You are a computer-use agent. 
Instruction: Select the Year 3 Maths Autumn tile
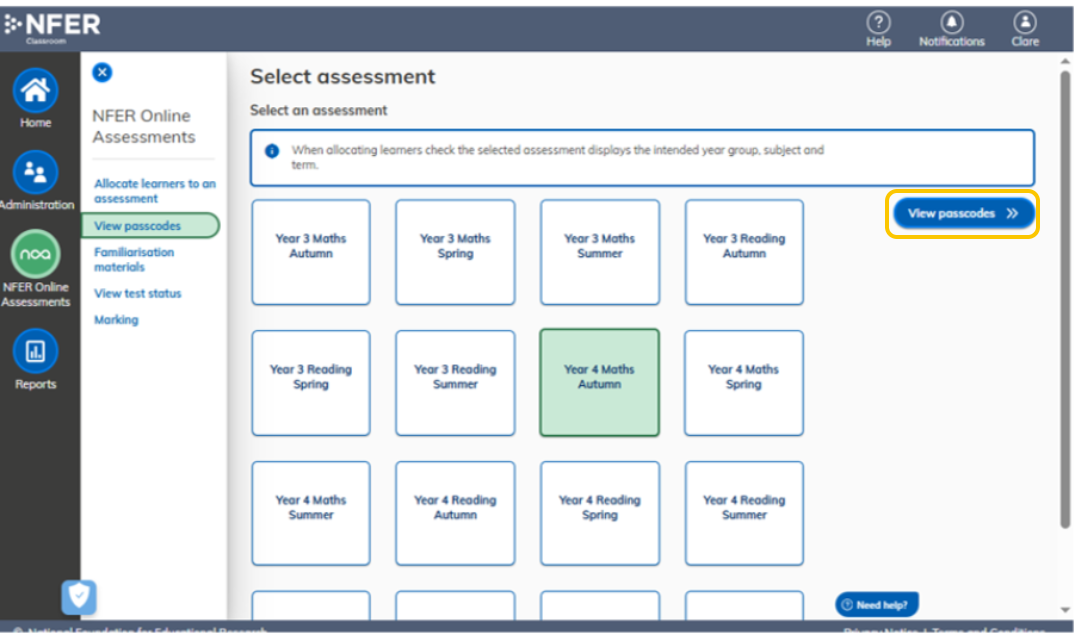(311, 252)
